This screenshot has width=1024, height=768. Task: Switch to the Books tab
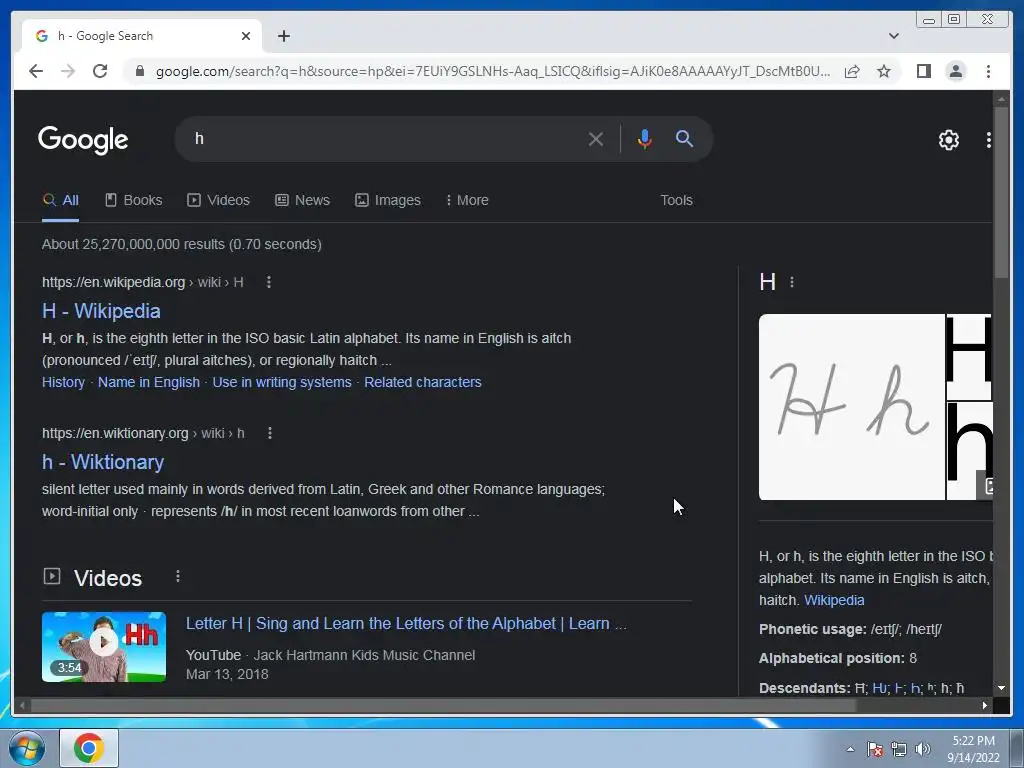134,200
